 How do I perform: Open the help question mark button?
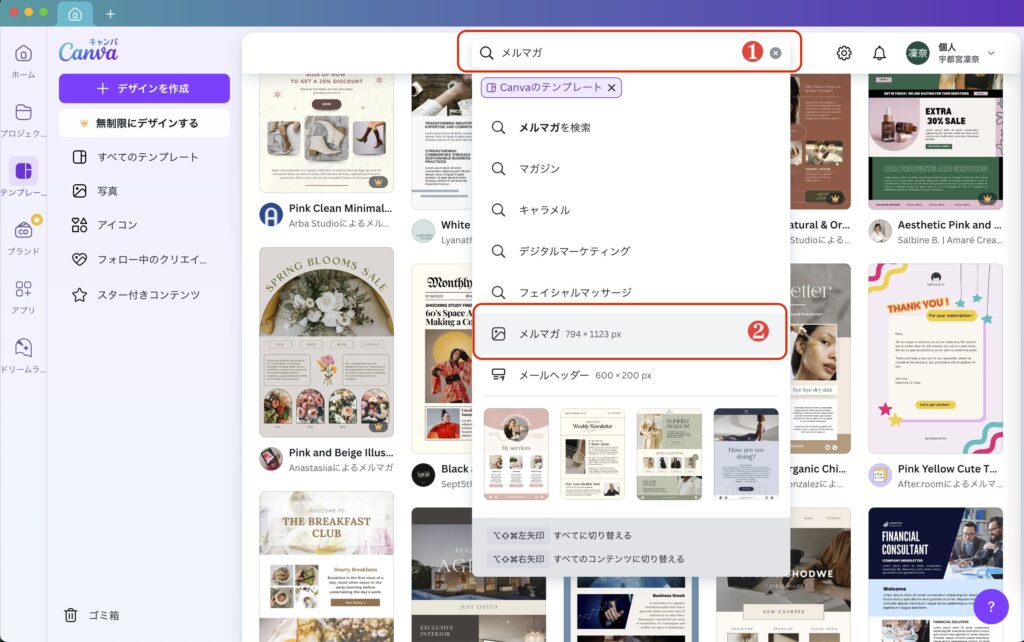click(991, 607)
